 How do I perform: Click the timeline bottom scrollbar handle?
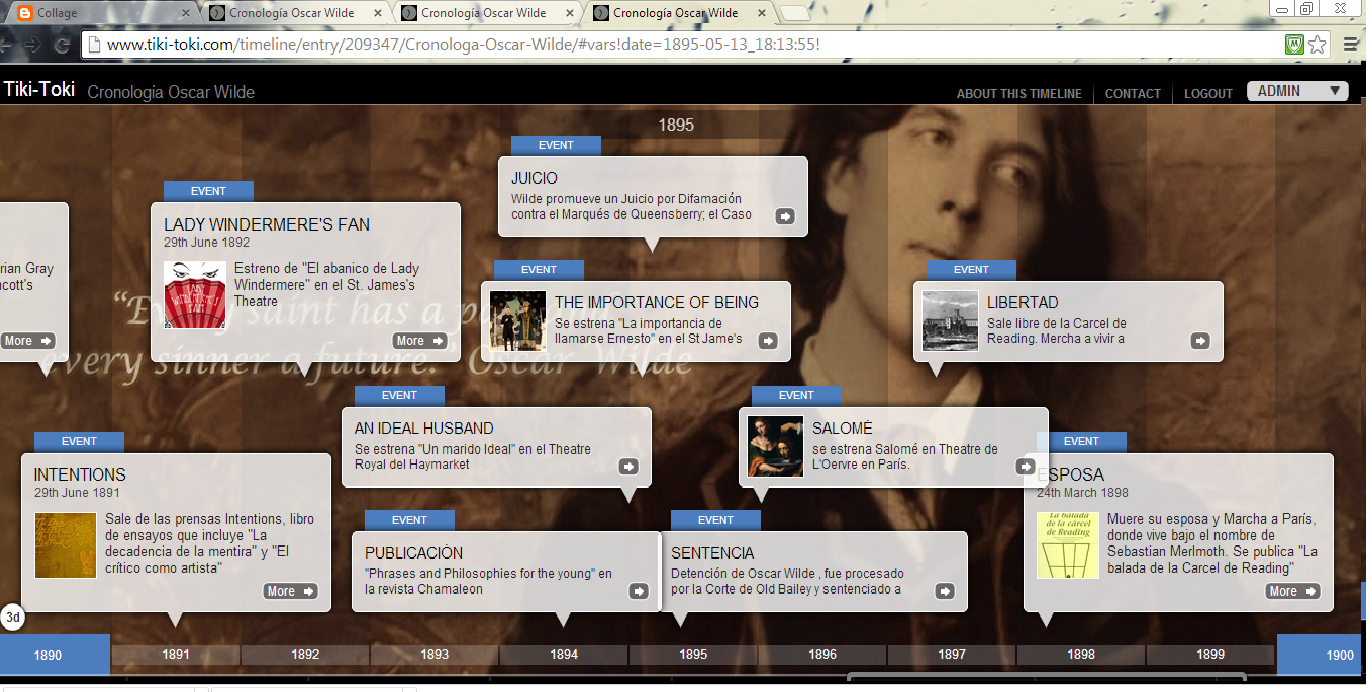tap(1046, 677)
